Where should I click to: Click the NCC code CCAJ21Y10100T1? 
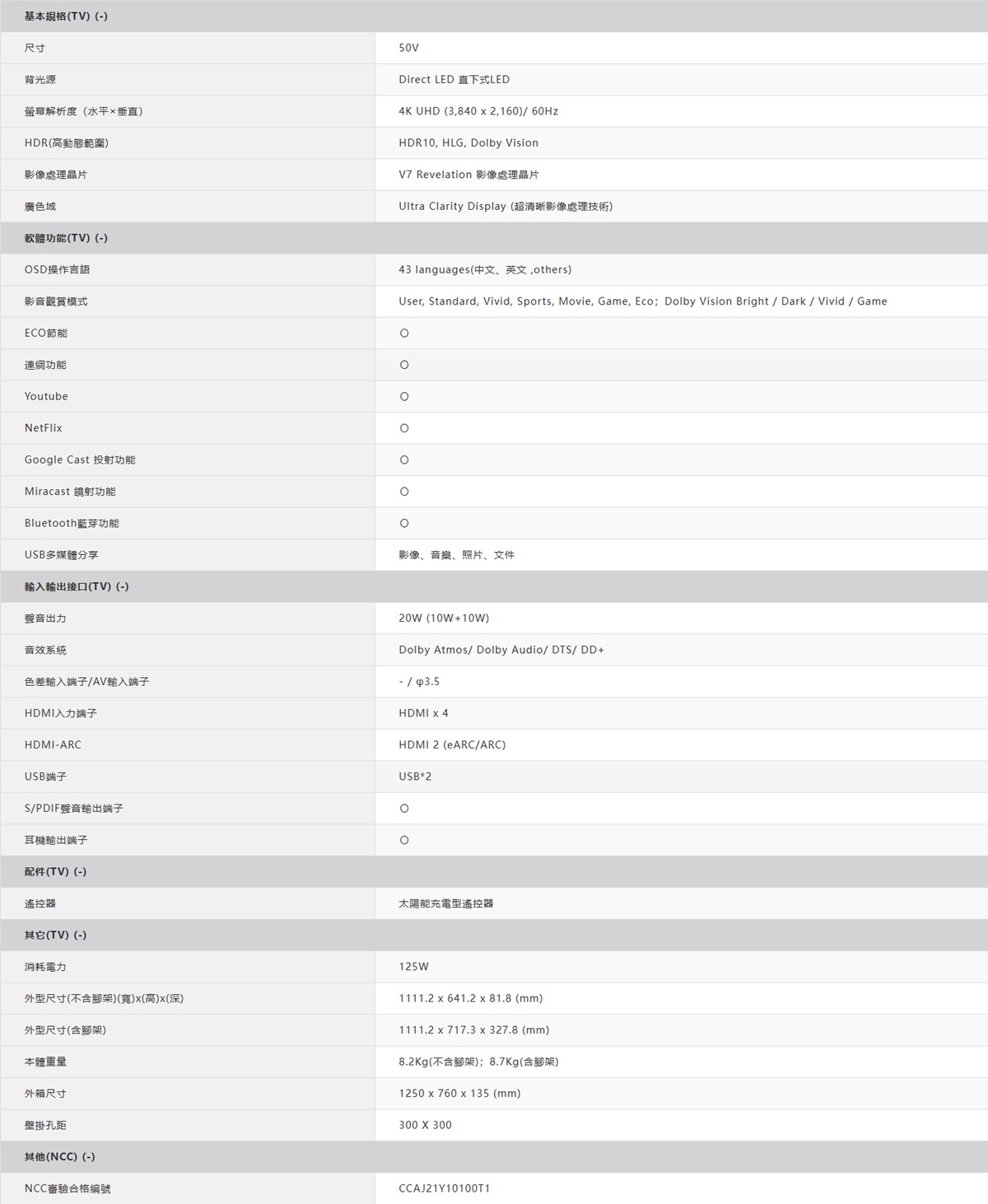tap(444, 1188)
